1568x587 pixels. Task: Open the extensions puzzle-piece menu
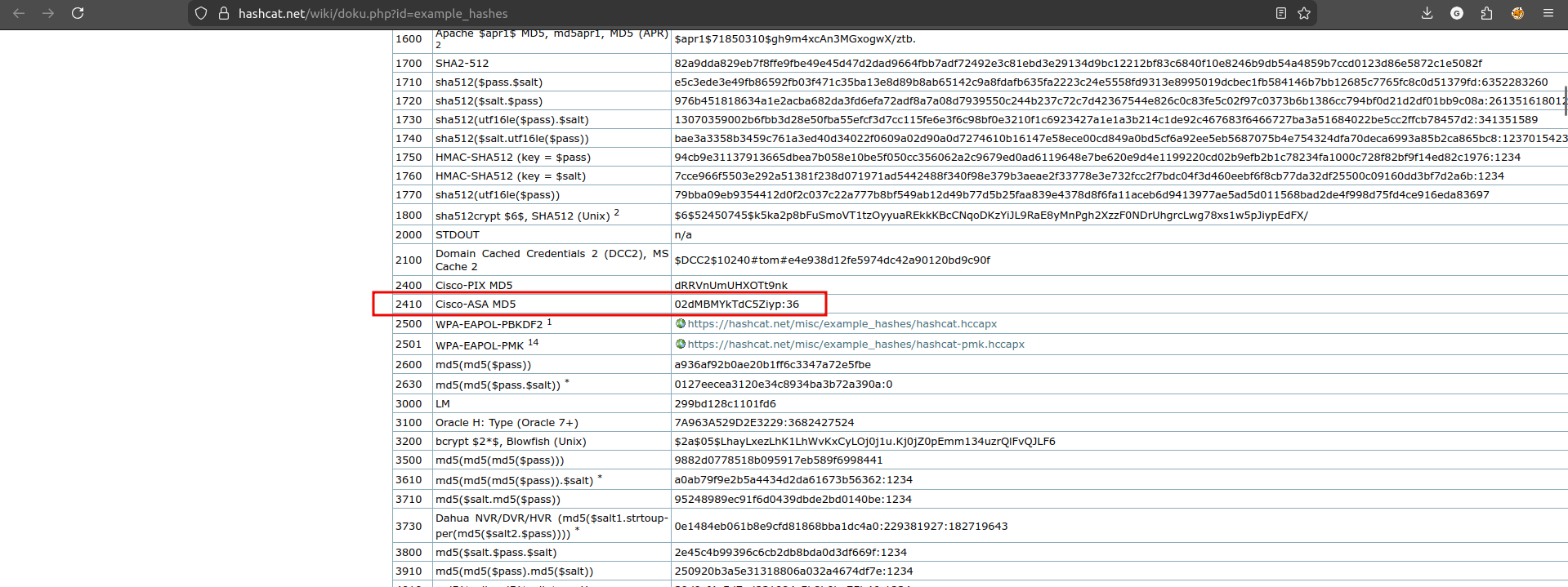tap(1487, 13)
